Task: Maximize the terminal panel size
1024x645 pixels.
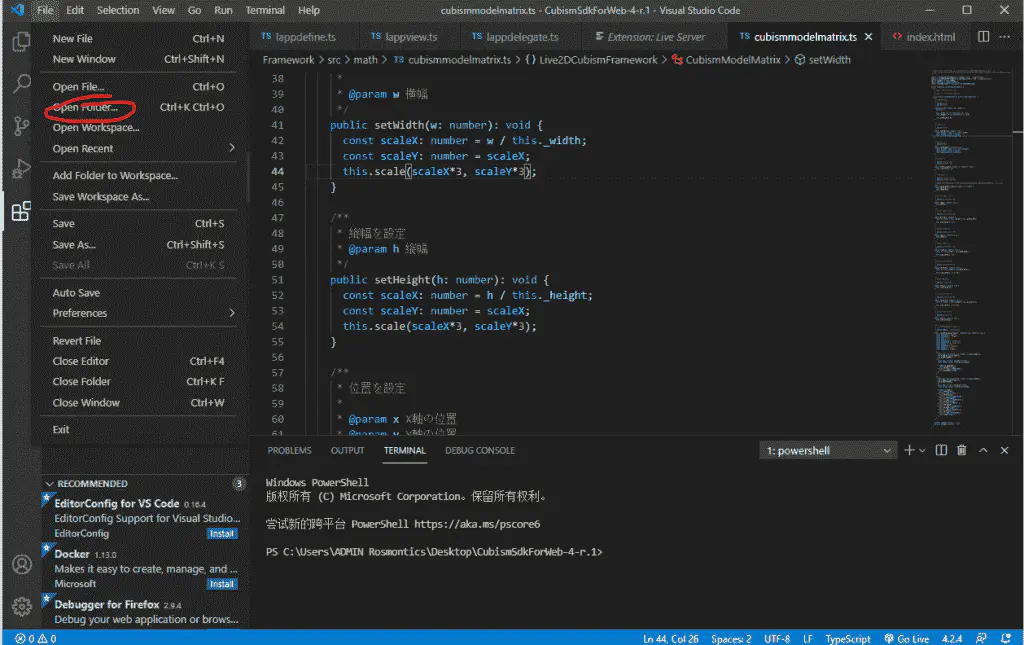Action: [983, 450]
